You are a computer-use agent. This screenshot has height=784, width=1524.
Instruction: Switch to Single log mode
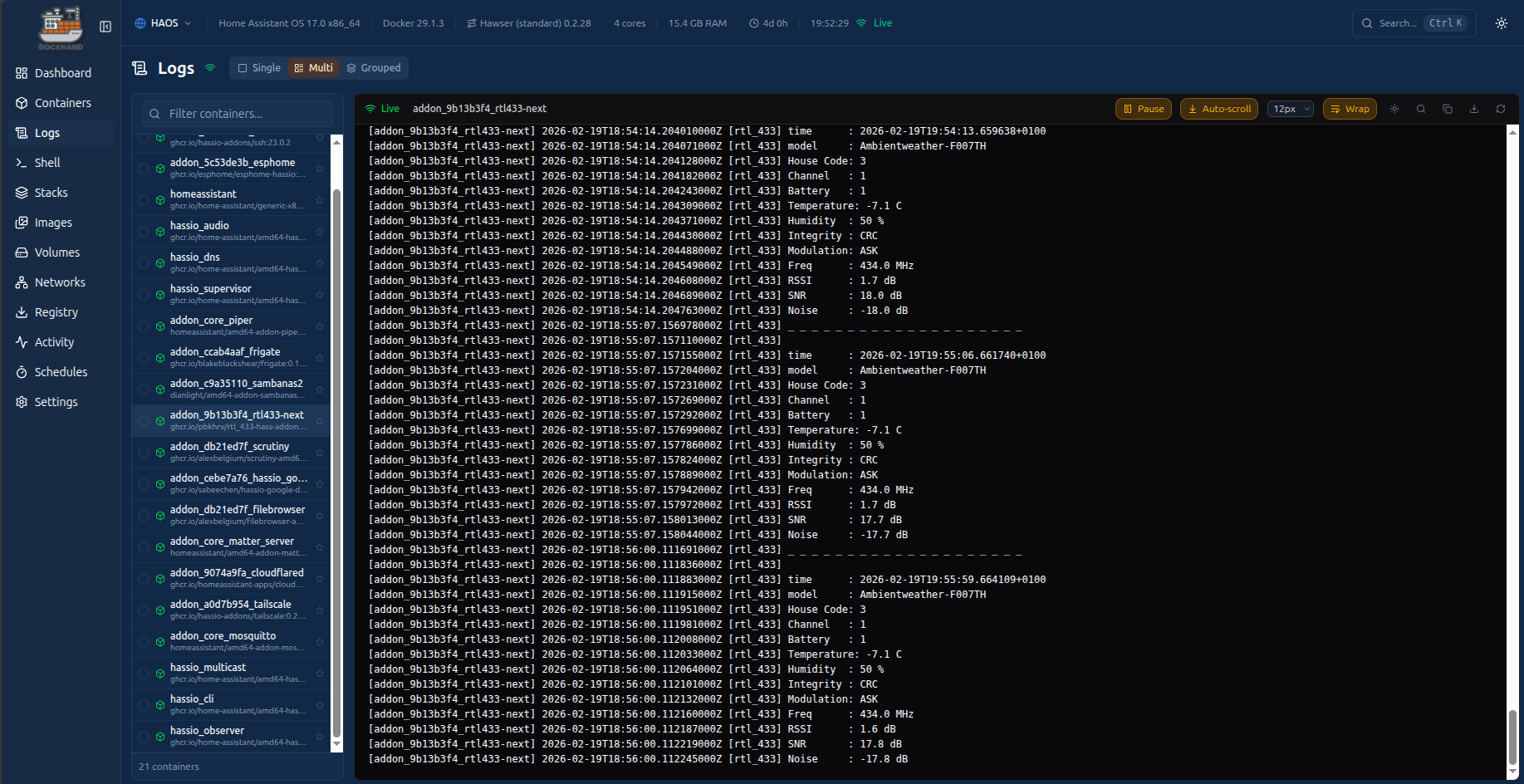(x=259, y=68)
